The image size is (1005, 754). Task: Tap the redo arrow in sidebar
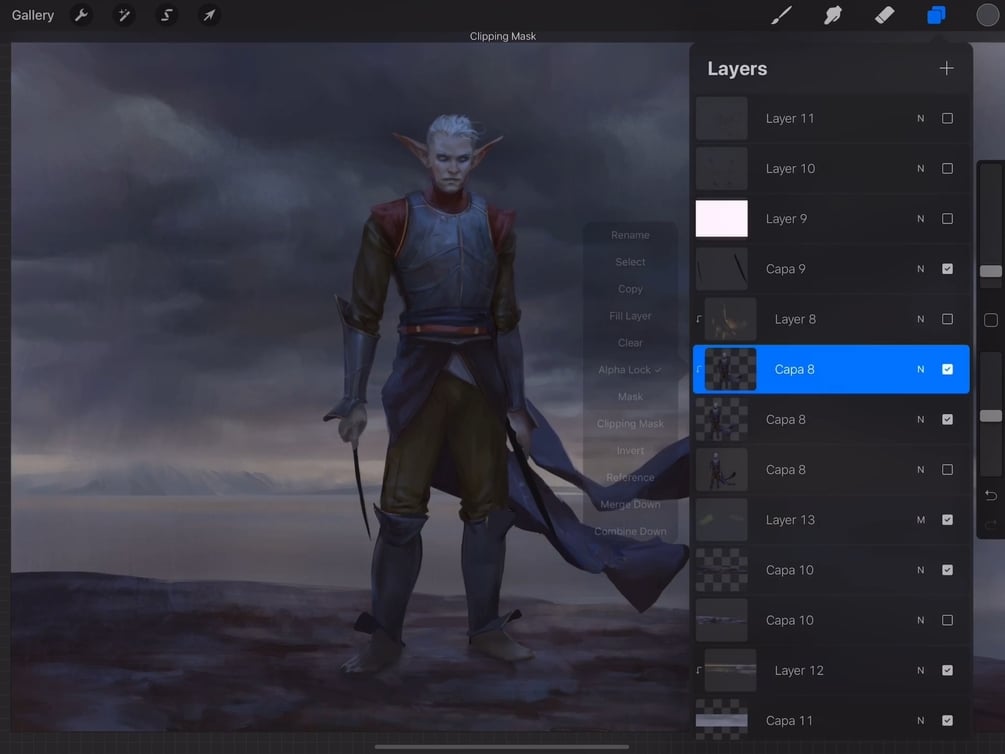990,524
